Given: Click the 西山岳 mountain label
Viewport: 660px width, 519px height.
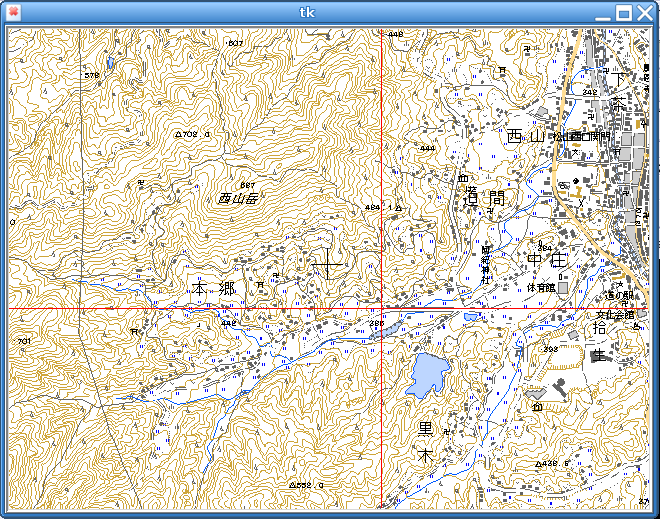Looking at the screenshot, I should [x=238, y=199].
